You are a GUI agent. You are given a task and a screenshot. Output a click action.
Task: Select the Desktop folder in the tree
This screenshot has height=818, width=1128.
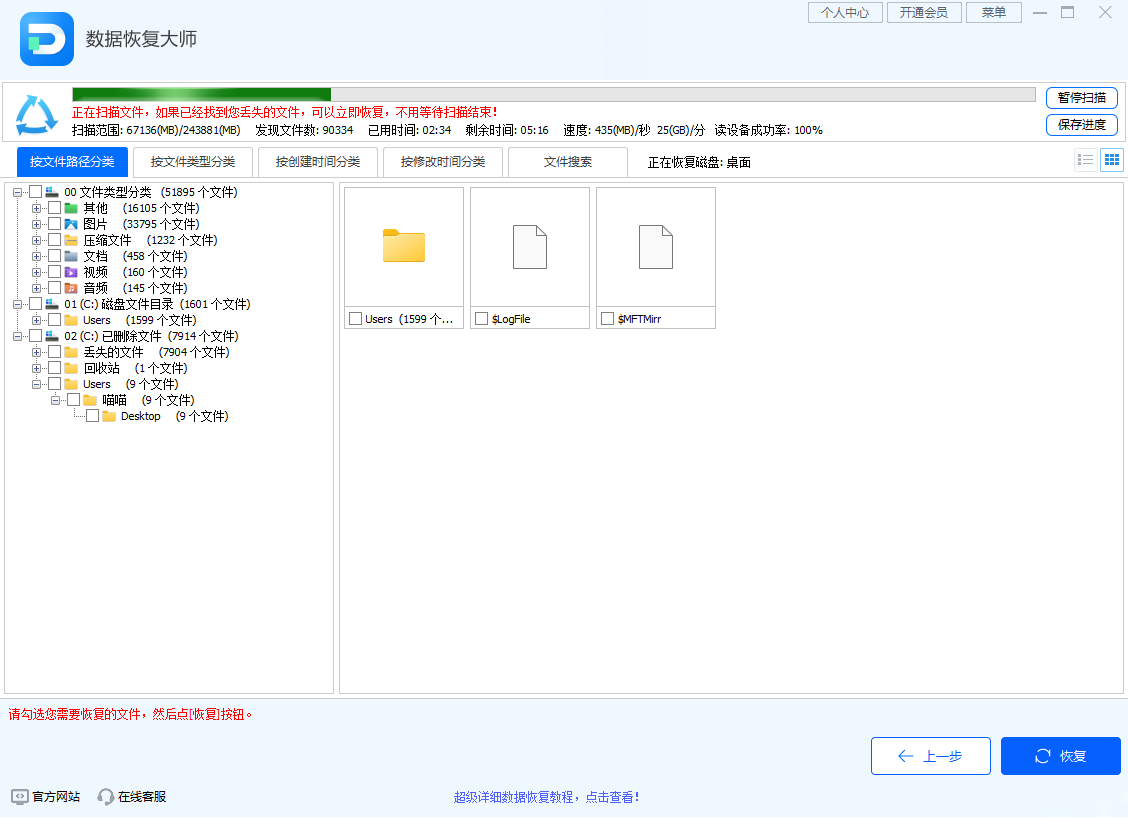140,416
